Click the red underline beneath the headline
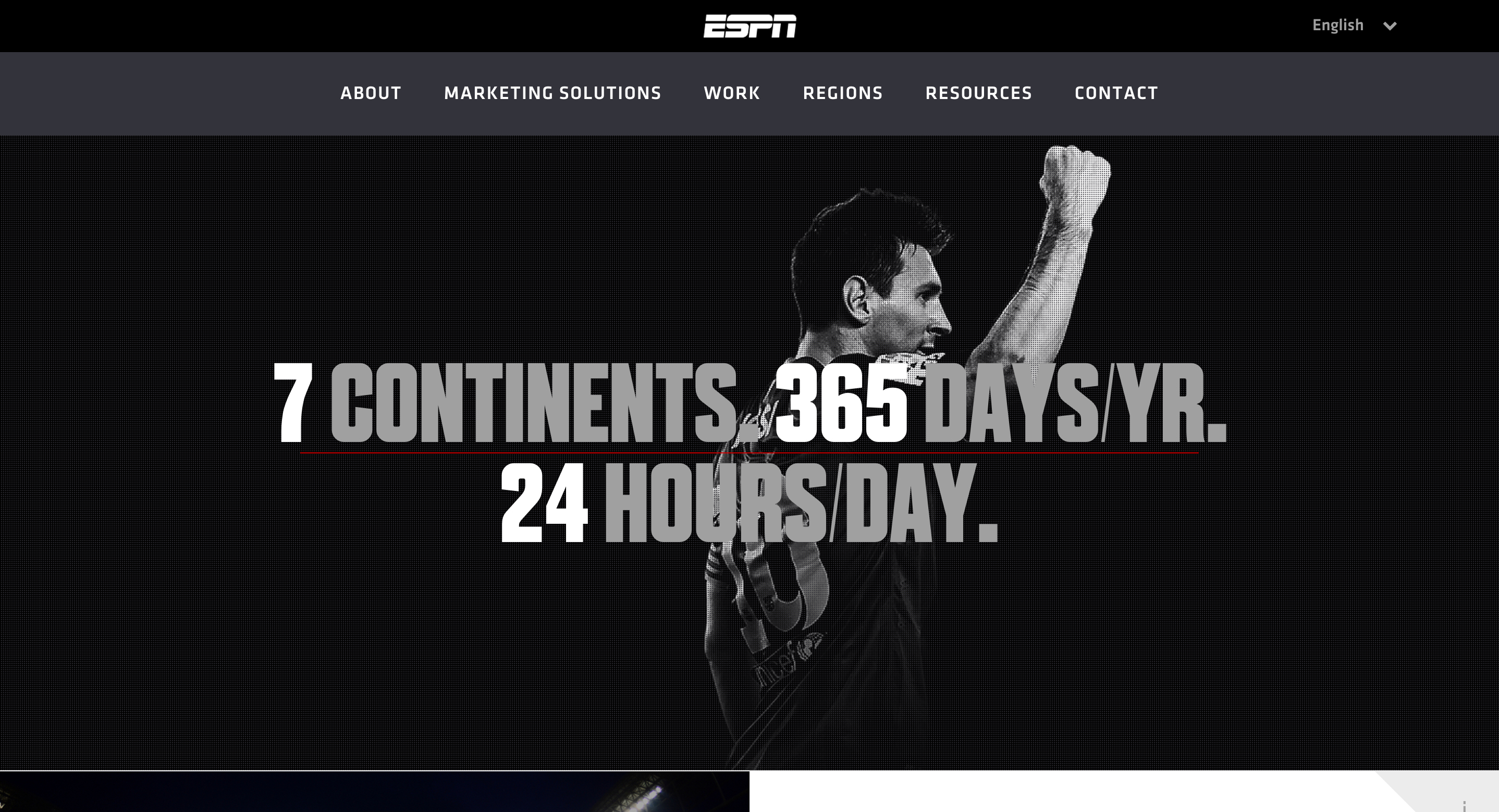The height and width of the screenshot is (812, 1499). click(749, 452)
